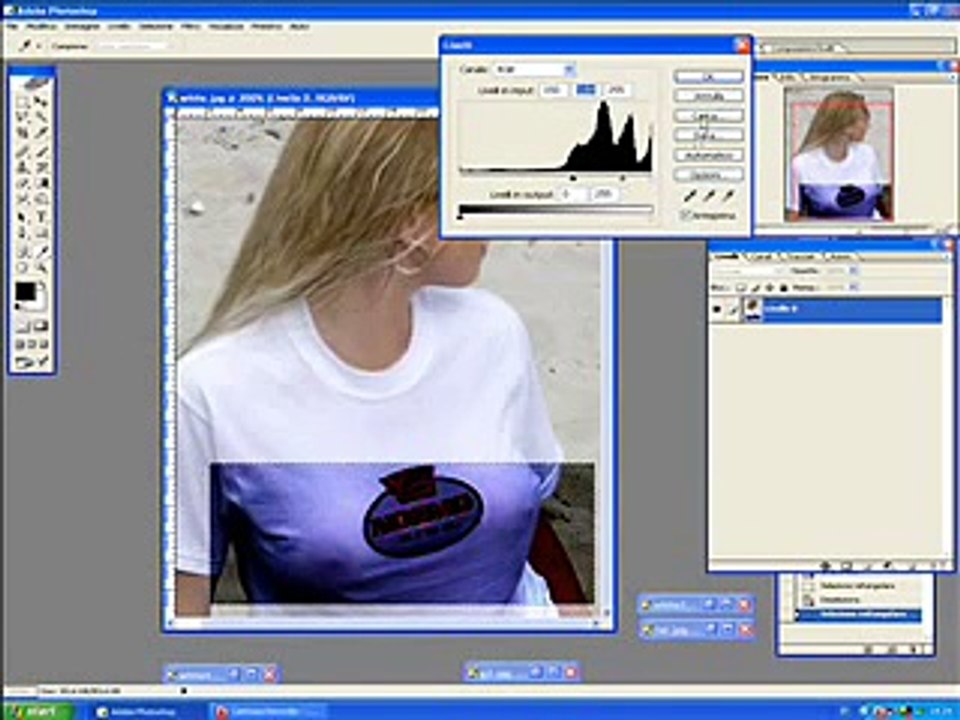Click the Livello 0 layer thumbnail

[x=752, y=309]
